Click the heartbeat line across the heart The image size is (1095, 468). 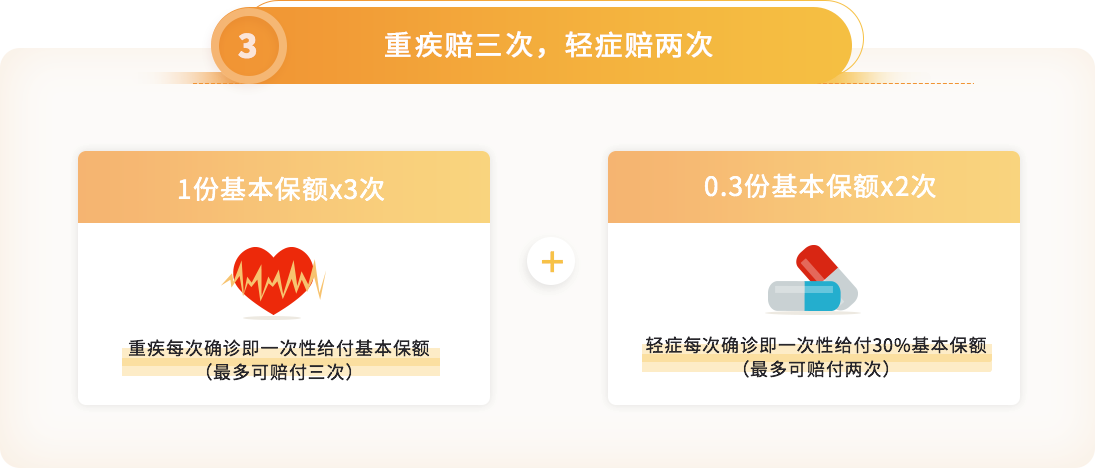[x=274, y=279]
